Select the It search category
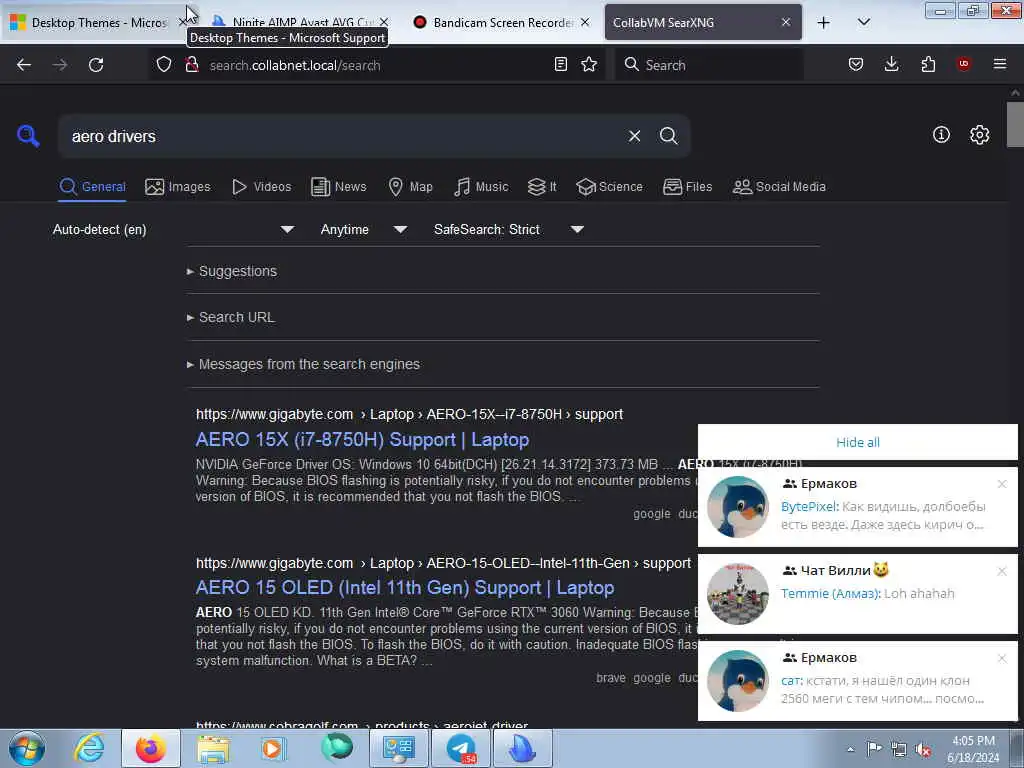 542,187
